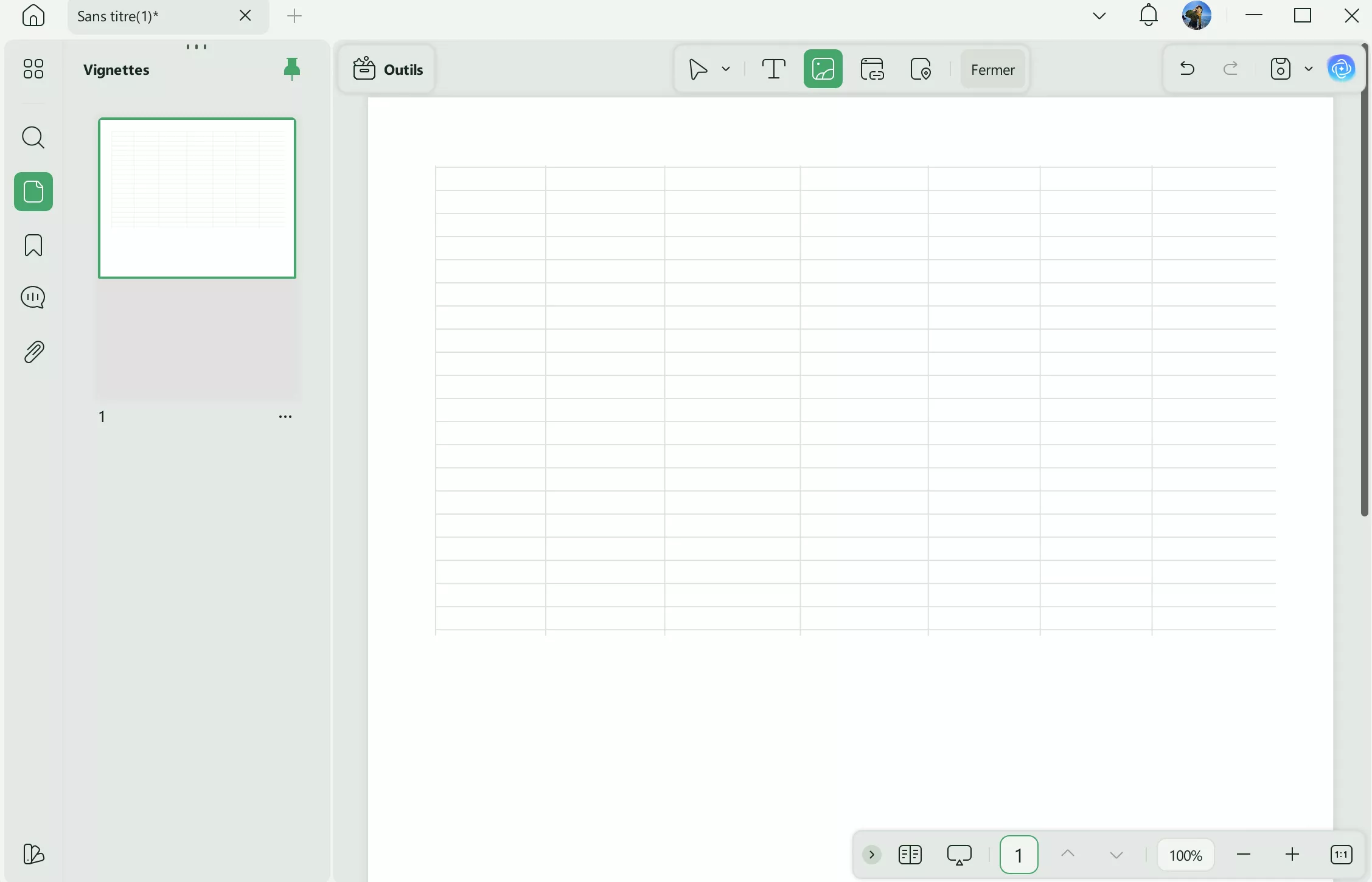This screenshot has height=882, width=1372.
Task: Open search in the left sidebar
Action: (33, 138)
